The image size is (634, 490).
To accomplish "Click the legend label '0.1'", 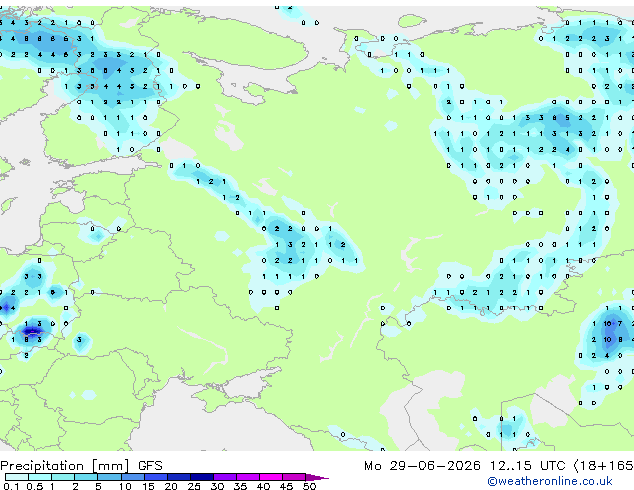I will (11, 486).
